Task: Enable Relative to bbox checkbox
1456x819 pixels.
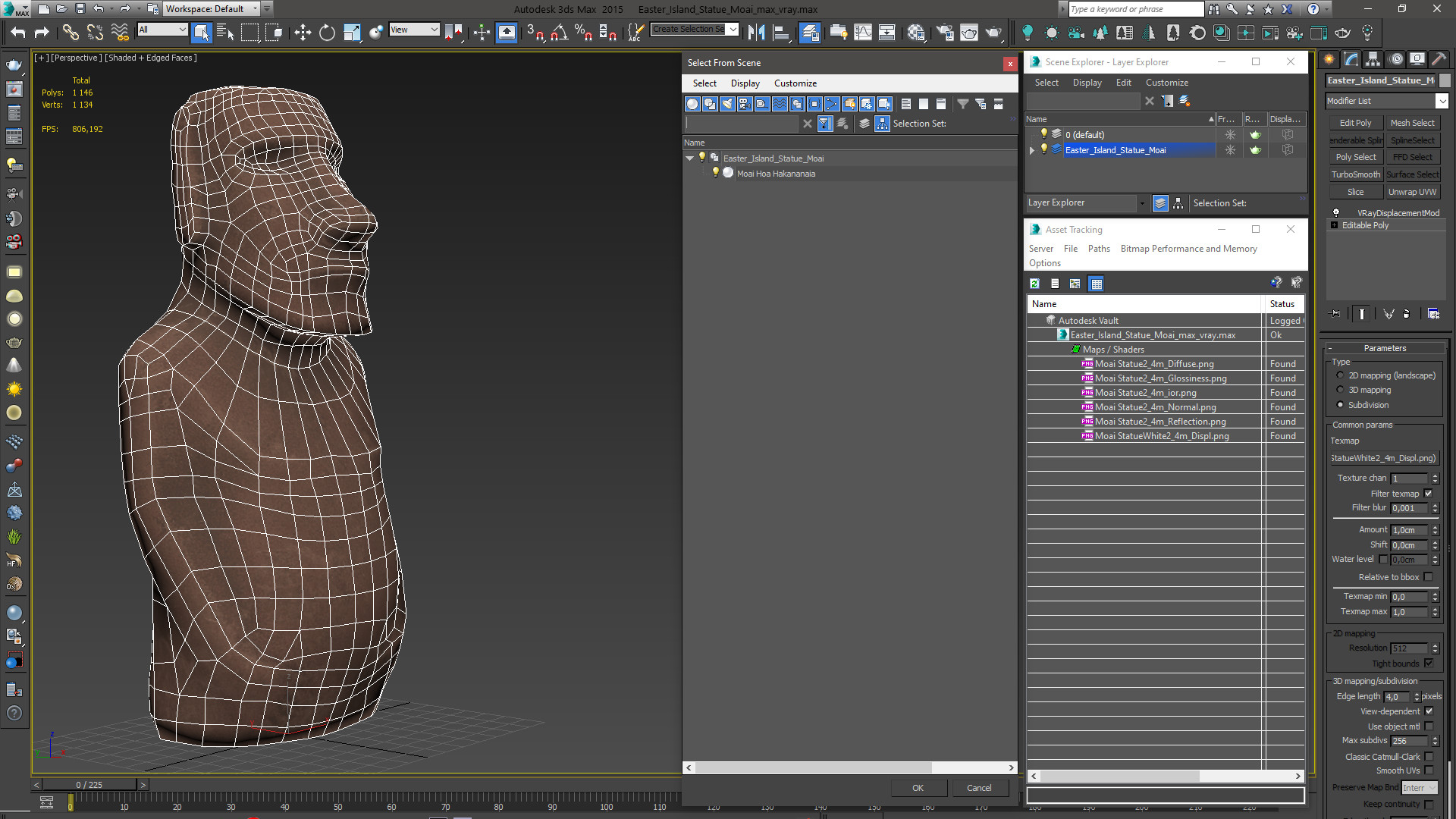Action: pyautogui.click(x=1429, y=577)
